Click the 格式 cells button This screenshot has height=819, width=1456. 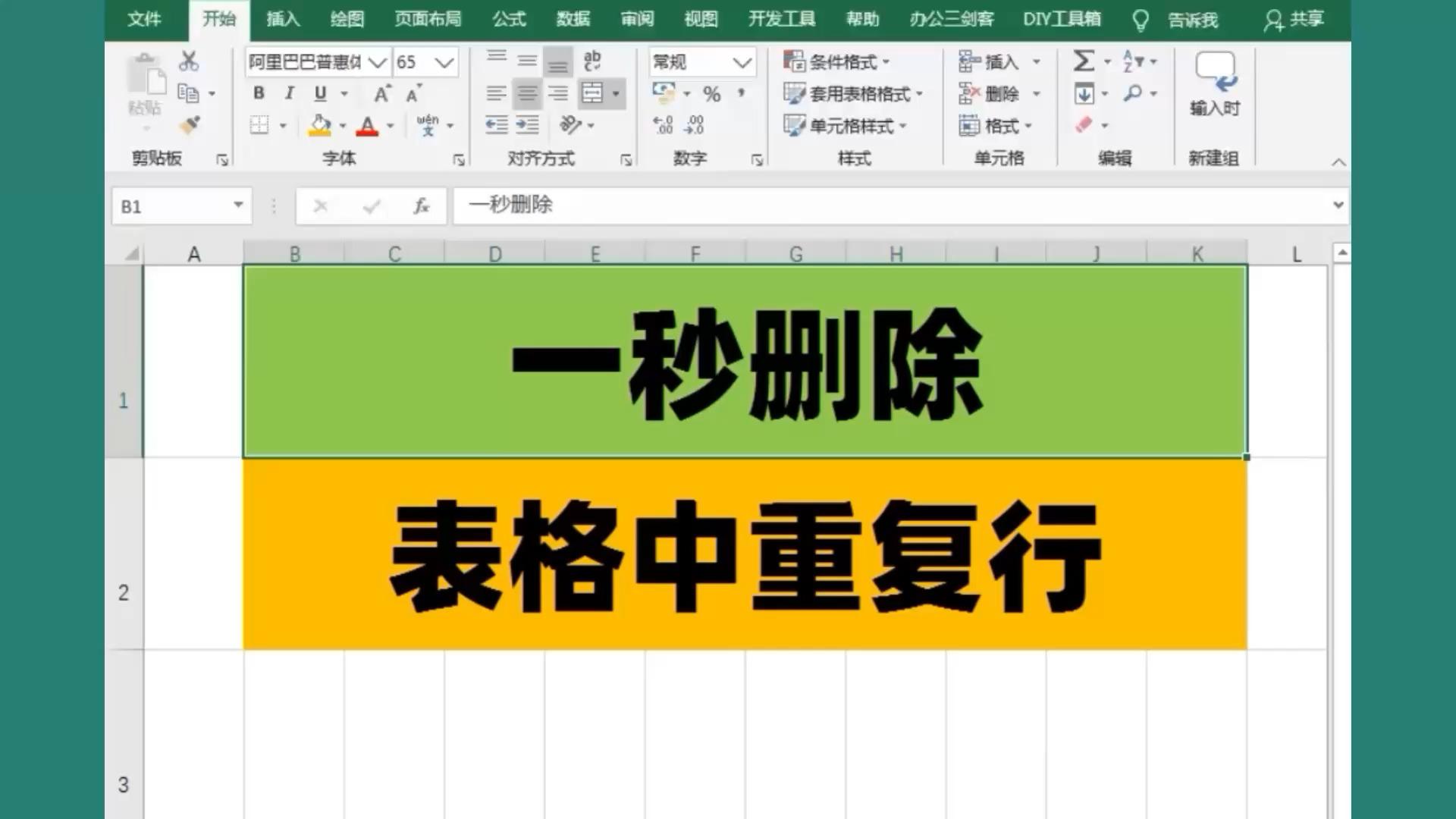tap(996, 126)
